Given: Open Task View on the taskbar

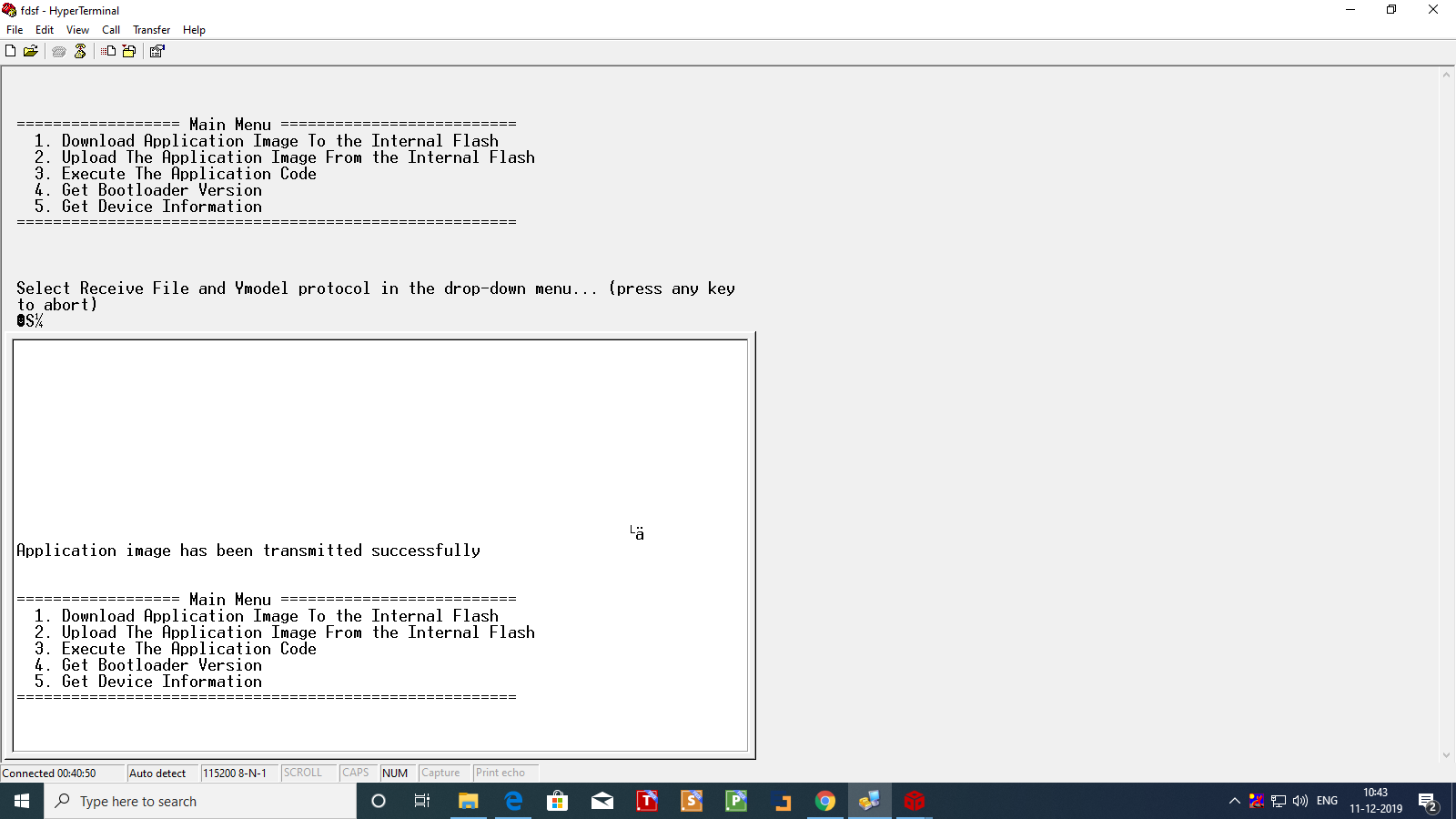Looking at the screenshot, I should click(422, 801).
